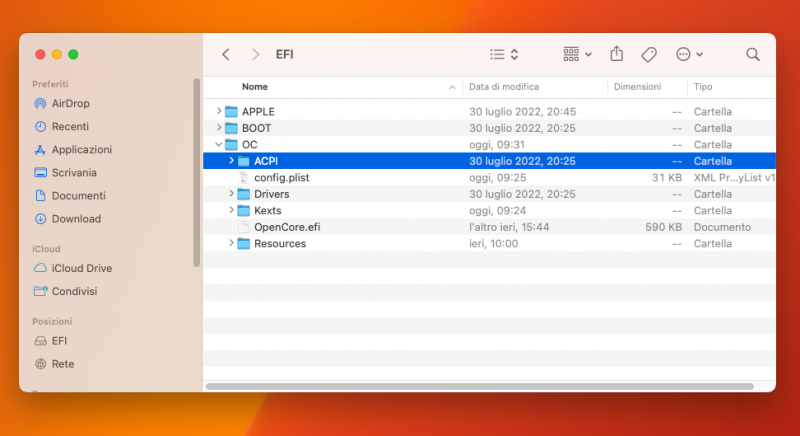Click the Search magnifier icon
The image size is (800, 436).
pyautogui.click(x=753, y=54)
